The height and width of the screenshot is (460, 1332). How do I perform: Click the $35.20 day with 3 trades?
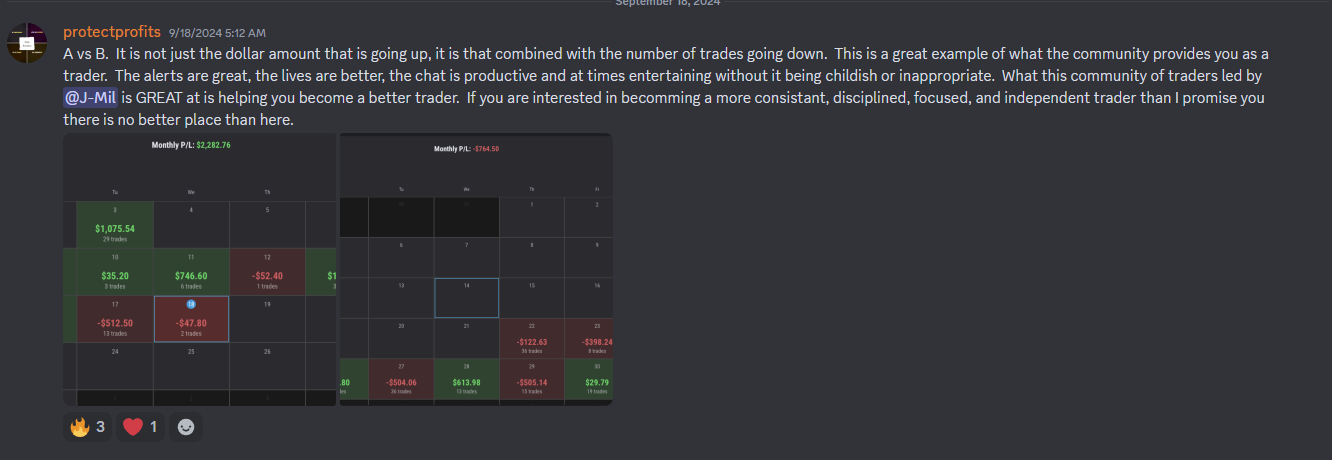tap(116, 272)
